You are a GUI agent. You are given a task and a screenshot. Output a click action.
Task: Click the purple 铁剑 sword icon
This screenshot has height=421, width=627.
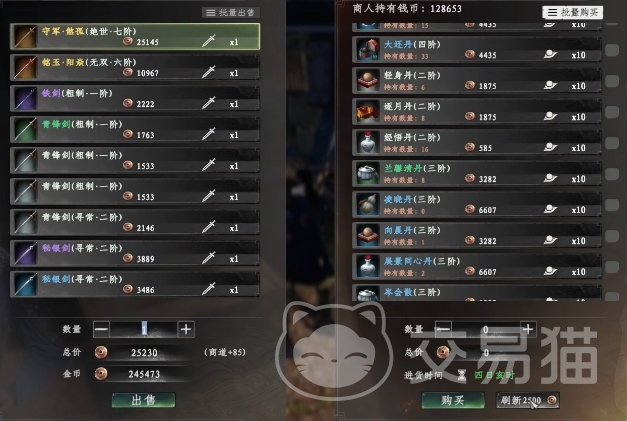point(25,98)
